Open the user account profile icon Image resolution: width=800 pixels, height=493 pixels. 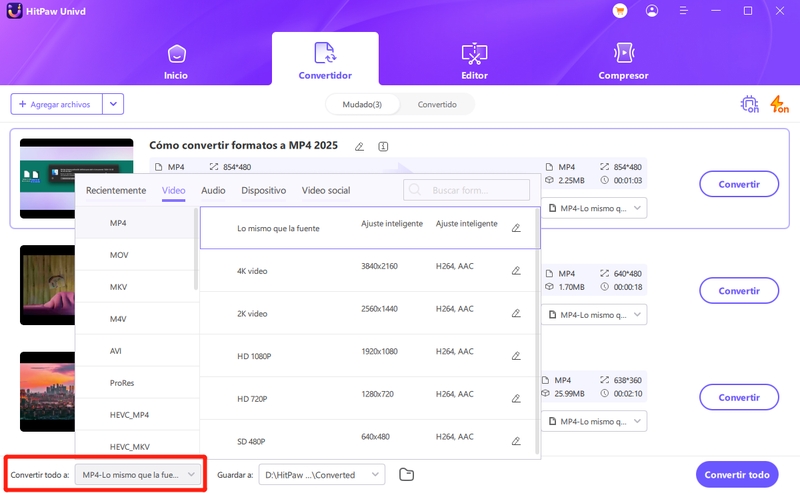(652, 11)
